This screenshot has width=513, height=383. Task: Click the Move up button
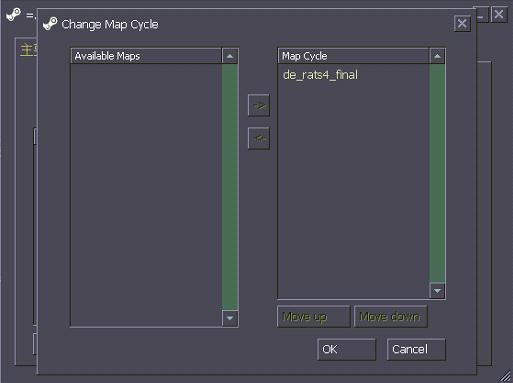click(x=313, y=316)
